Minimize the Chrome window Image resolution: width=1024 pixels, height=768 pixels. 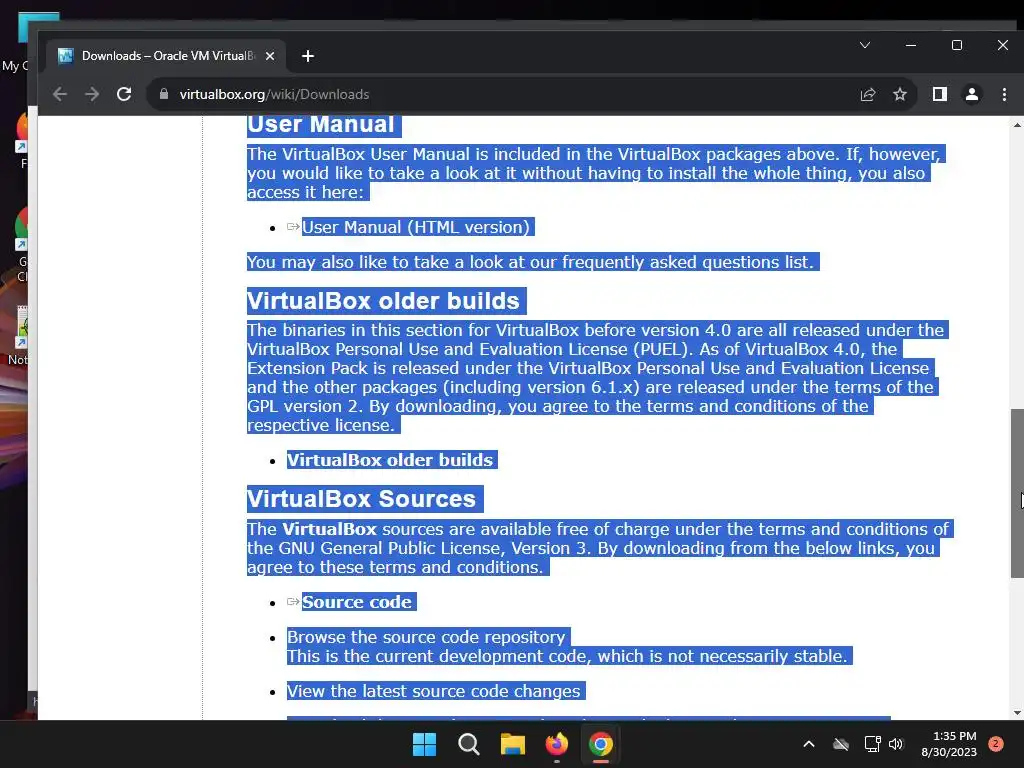[911, 45]
